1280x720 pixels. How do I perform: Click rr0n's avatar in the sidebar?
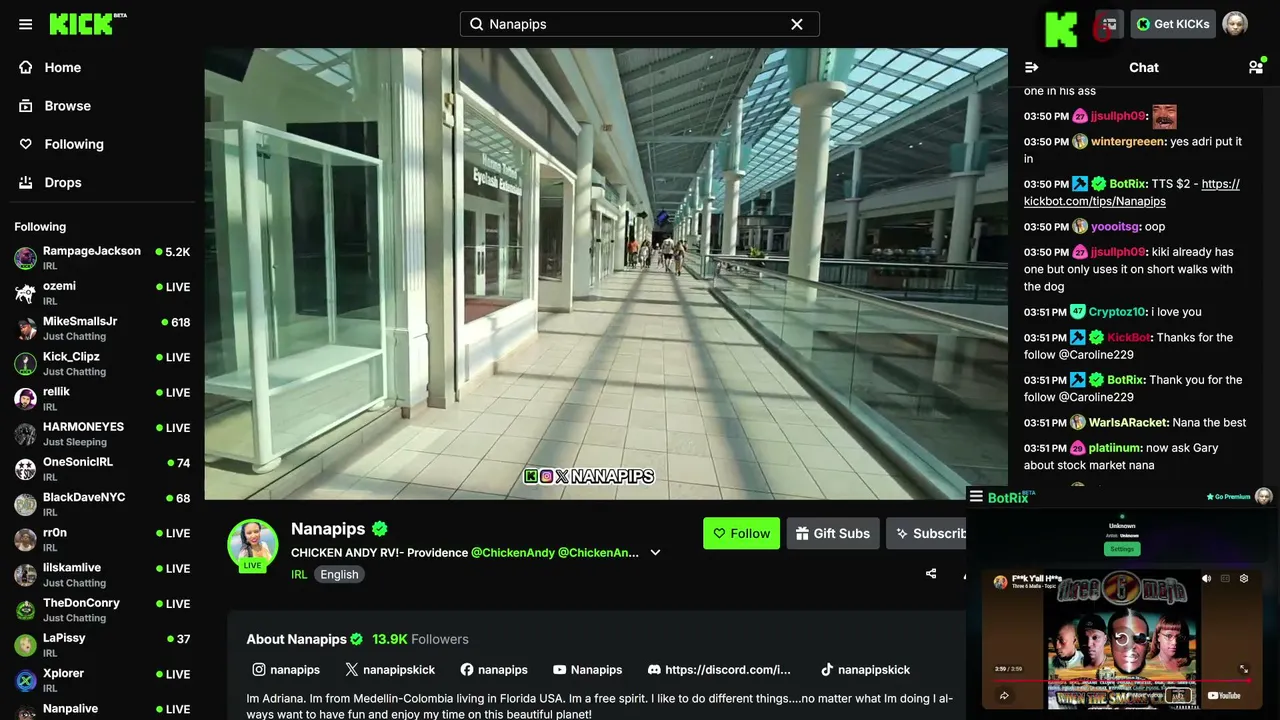click(25, 539)
